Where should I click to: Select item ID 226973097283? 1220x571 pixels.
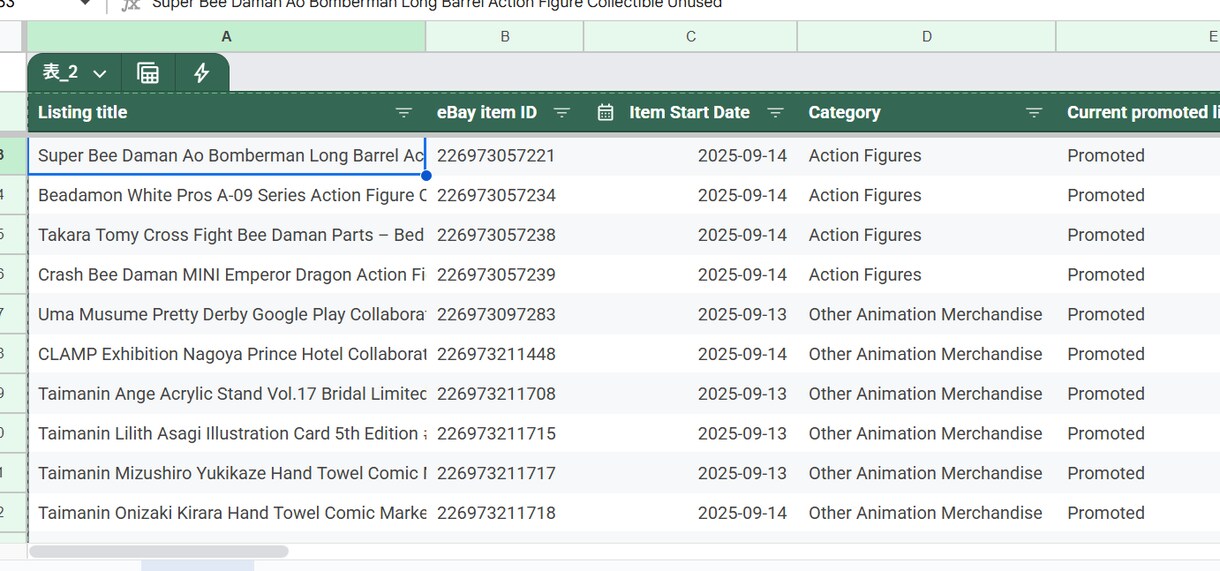pyautogui.click(x=505, y=314)
